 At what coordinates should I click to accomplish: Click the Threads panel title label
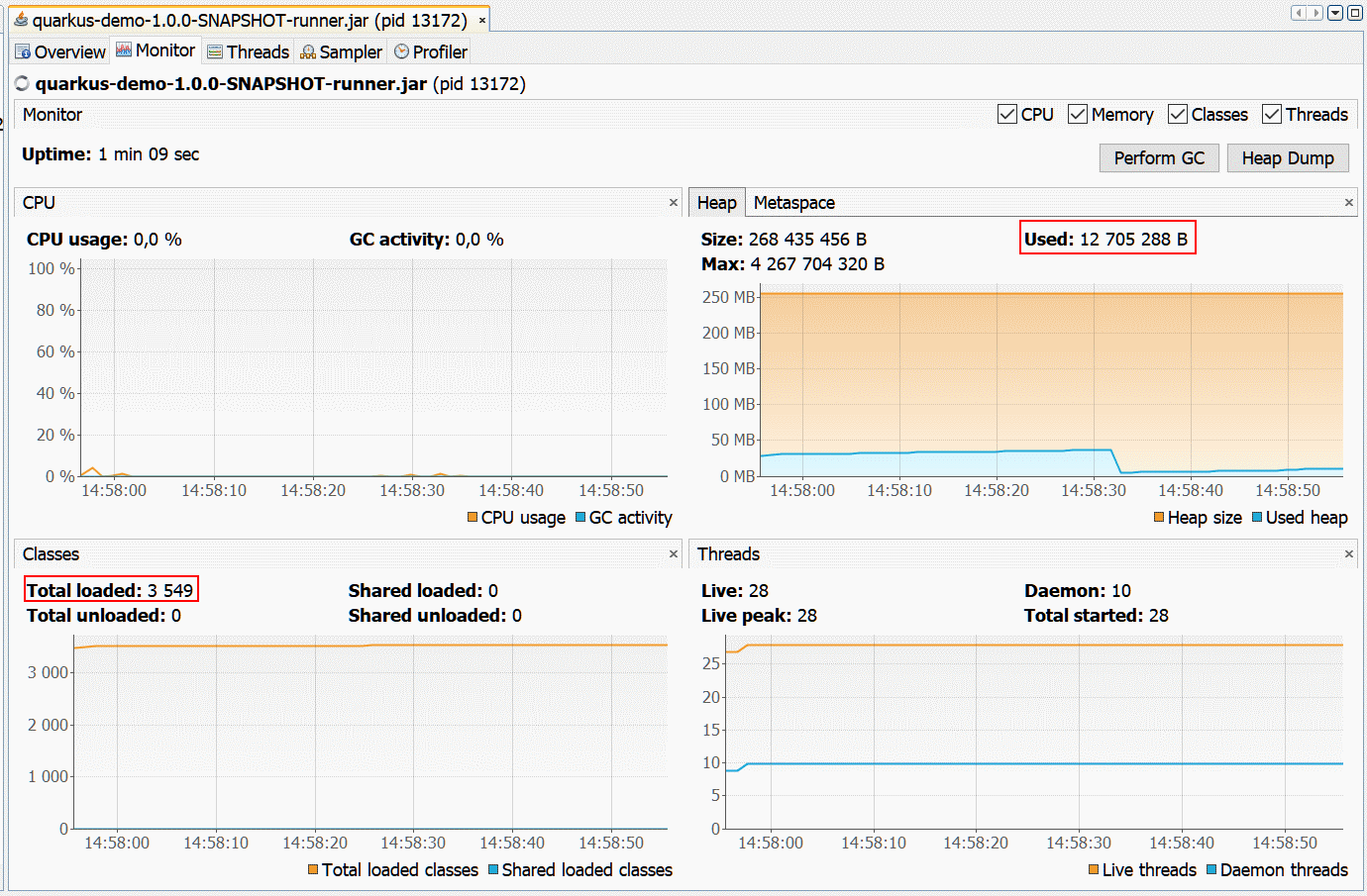tap(728, 553)
